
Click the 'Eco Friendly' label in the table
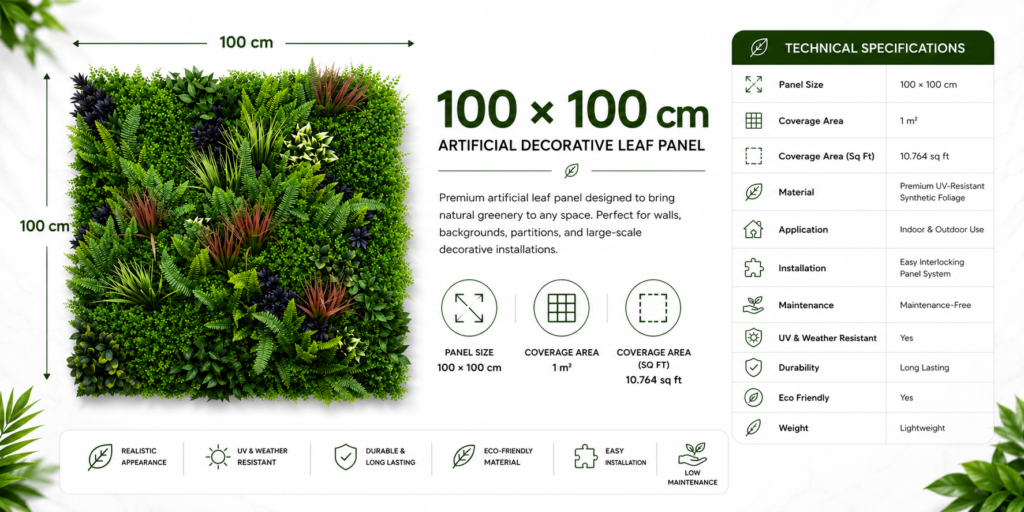(x=804, y=397)
